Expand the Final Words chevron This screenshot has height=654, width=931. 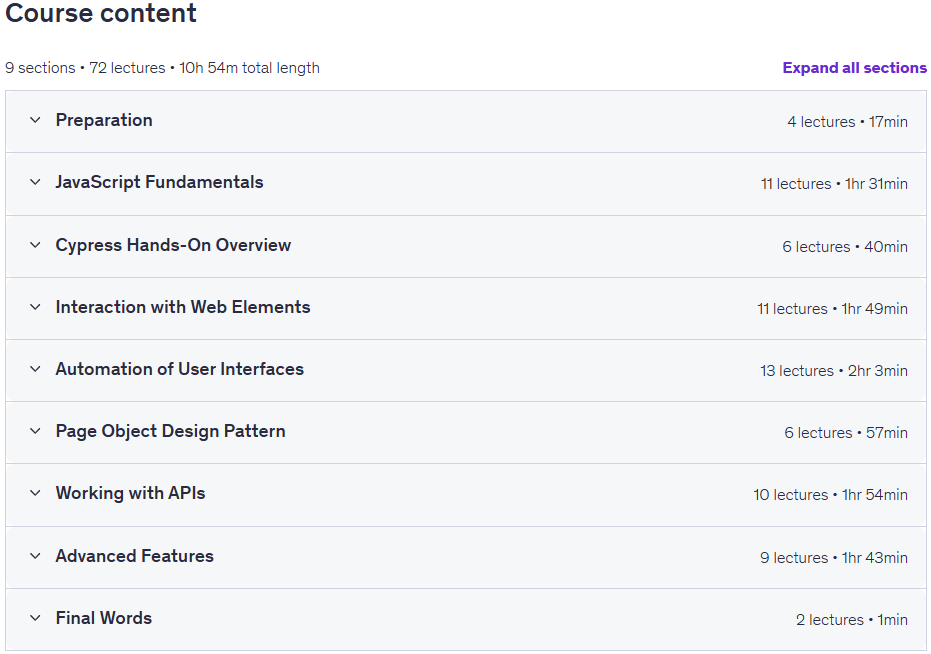tap(36, 618)
